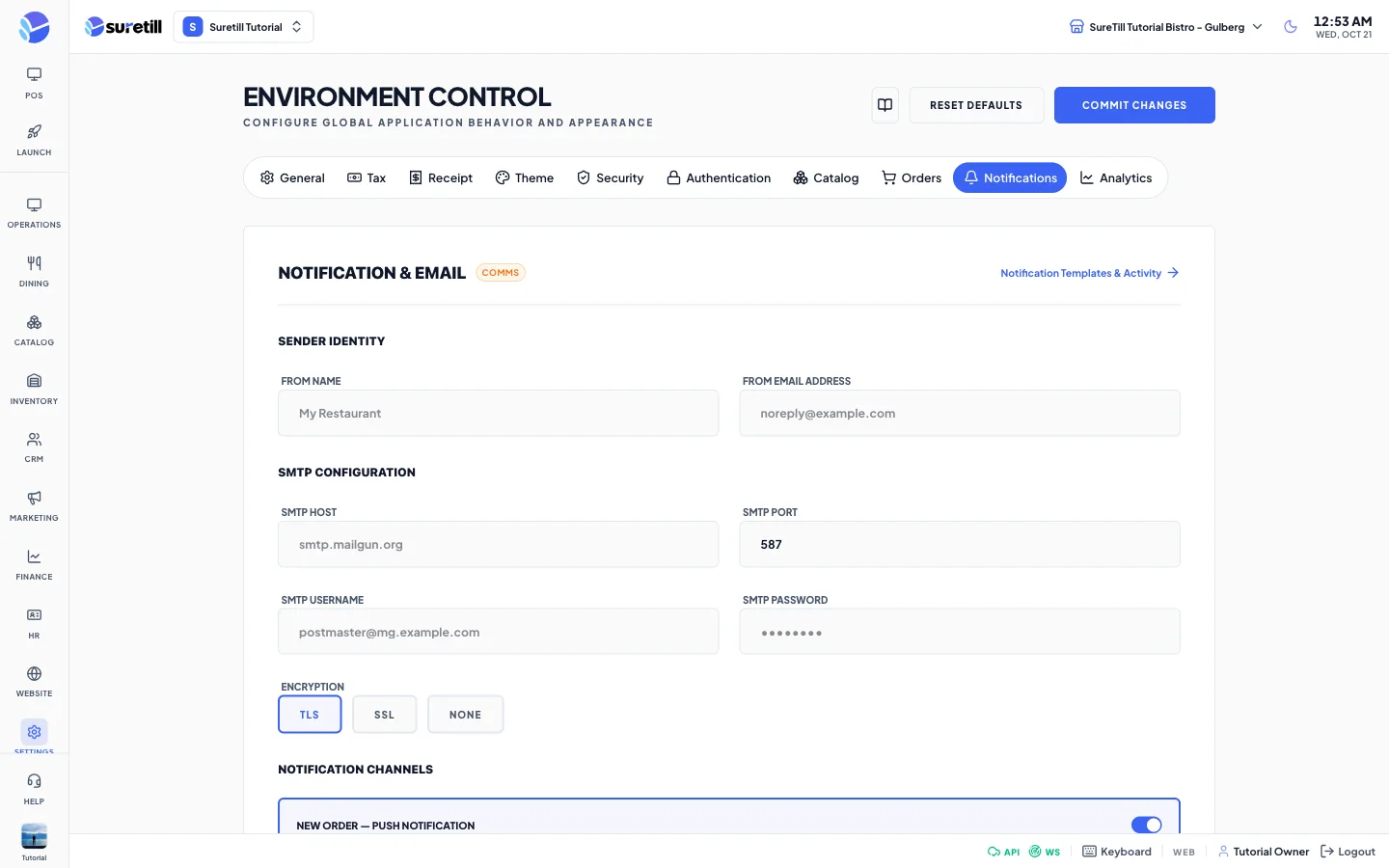Viewport: 1389px width, 868px height.
Task: Click Reset Defaults button
Action: pos(976,105)
